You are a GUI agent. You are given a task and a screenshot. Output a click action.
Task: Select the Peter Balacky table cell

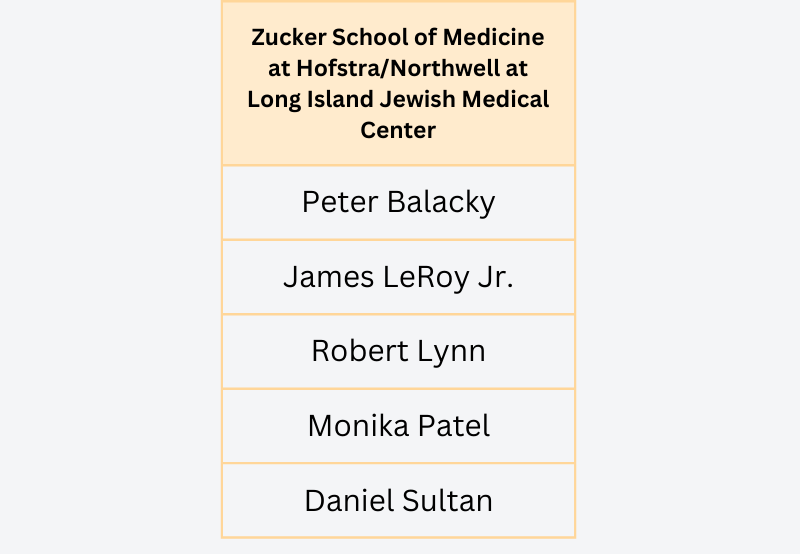coord(398,203)
